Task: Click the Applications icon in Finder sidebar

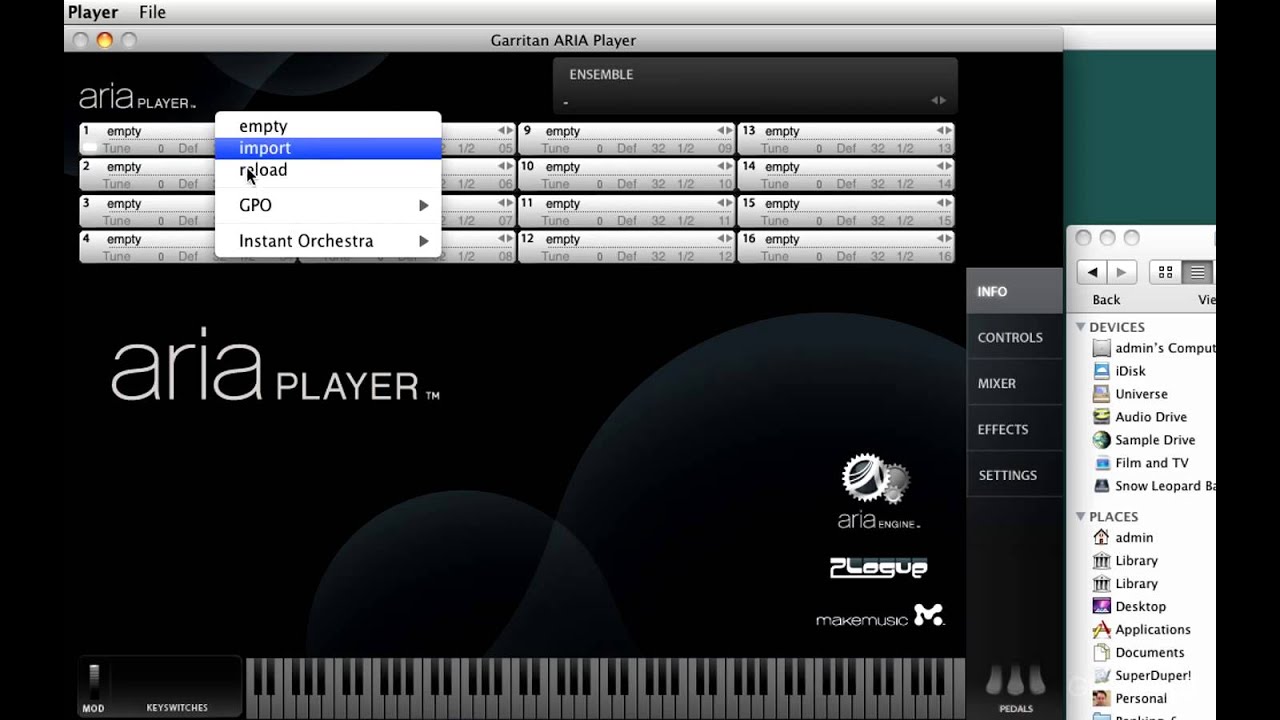Action: (1101, 629)
